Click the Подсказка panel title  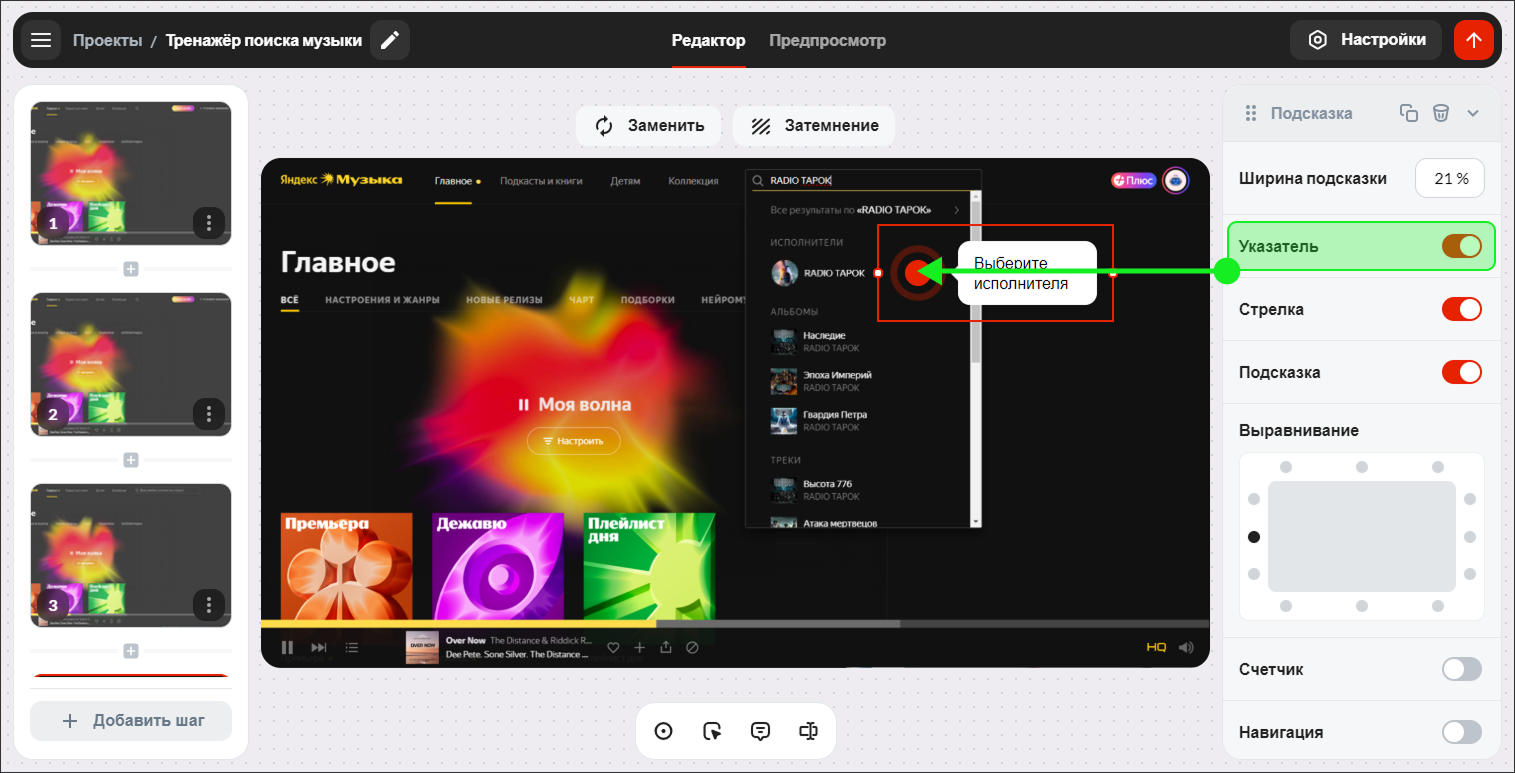point(1311,113)
